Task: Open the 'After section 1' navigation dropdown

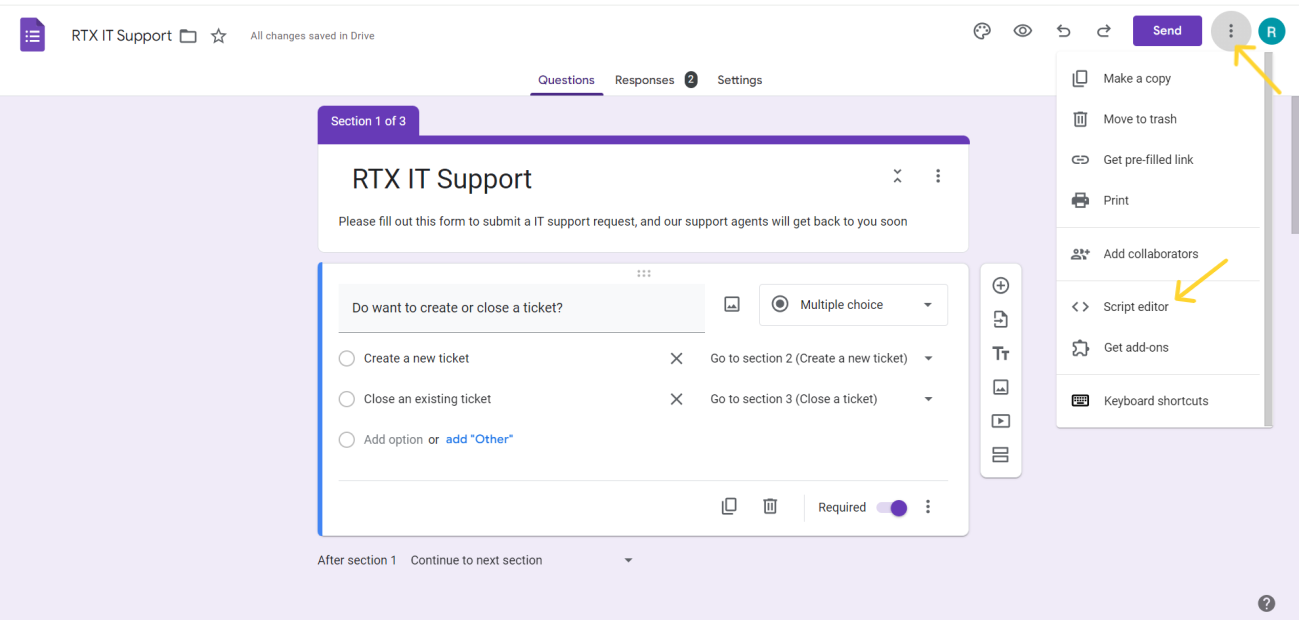Action: 627,560
